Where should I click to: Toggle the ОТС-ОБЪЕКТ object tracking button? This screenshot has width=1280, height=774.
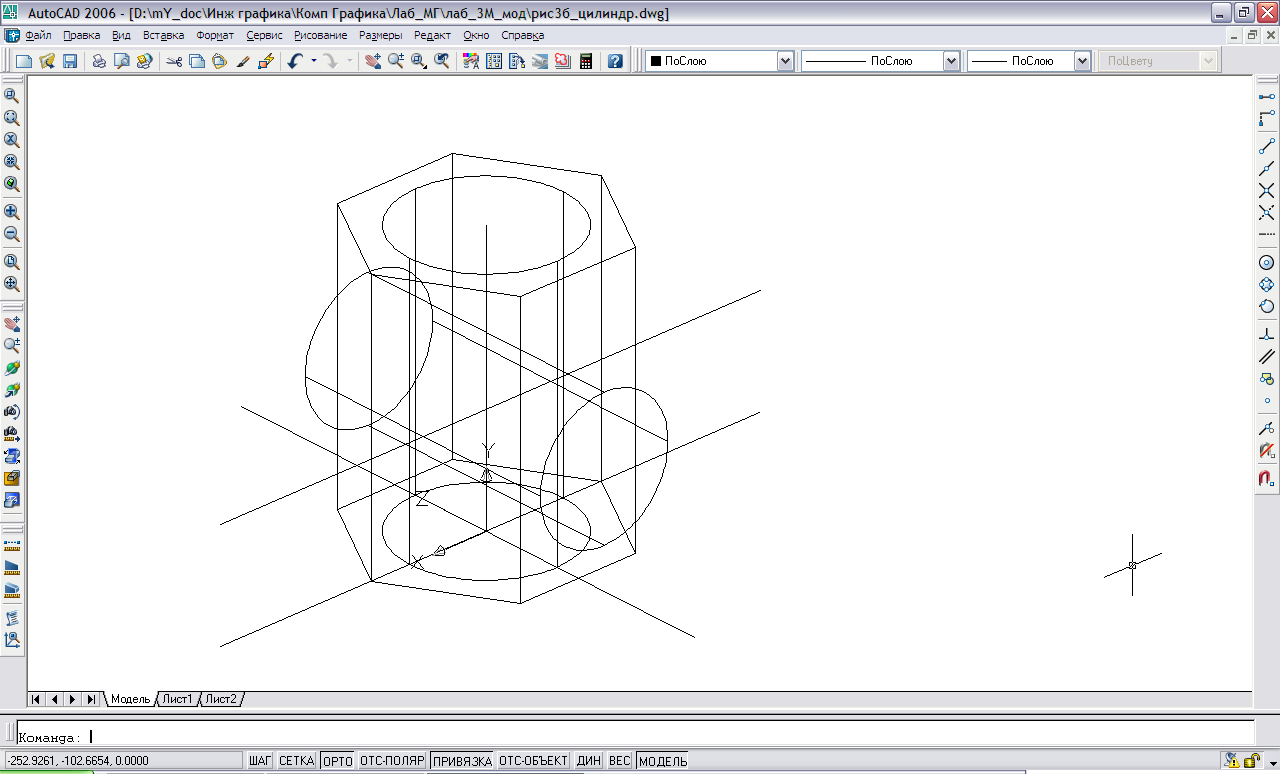(x=534, y=761)
